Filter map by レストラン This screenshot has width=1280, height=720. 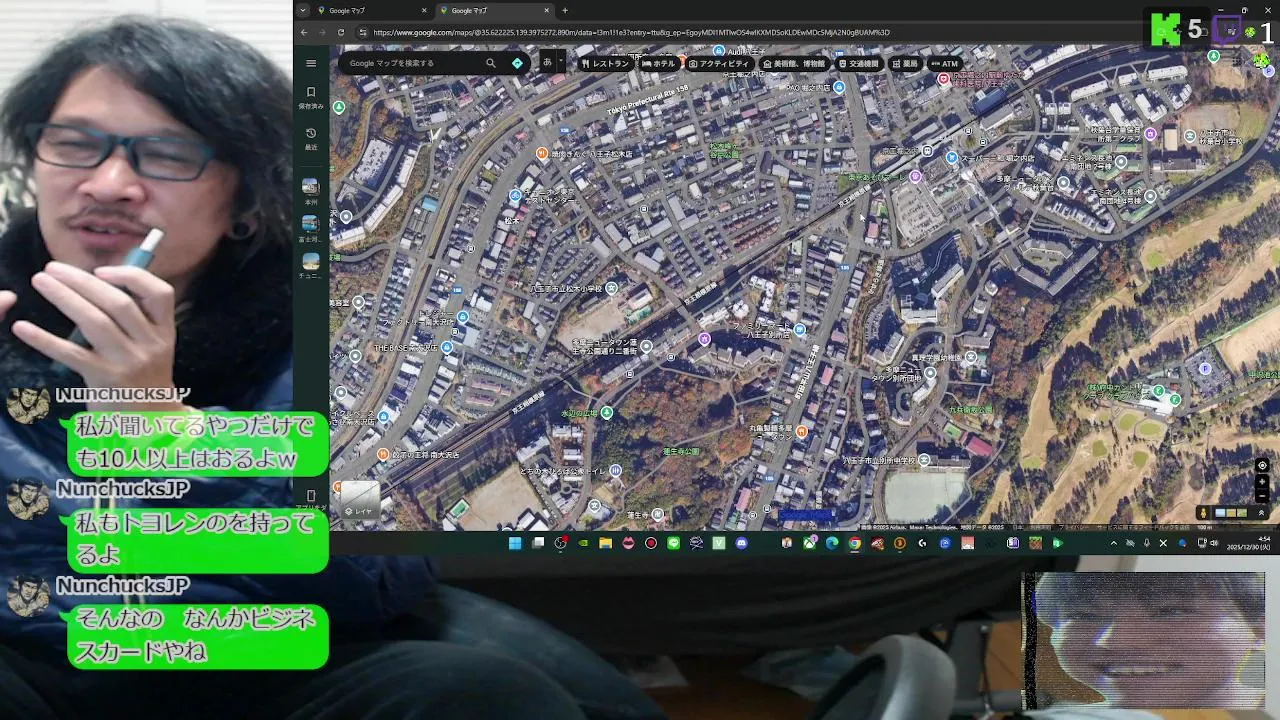pos(605,63)
